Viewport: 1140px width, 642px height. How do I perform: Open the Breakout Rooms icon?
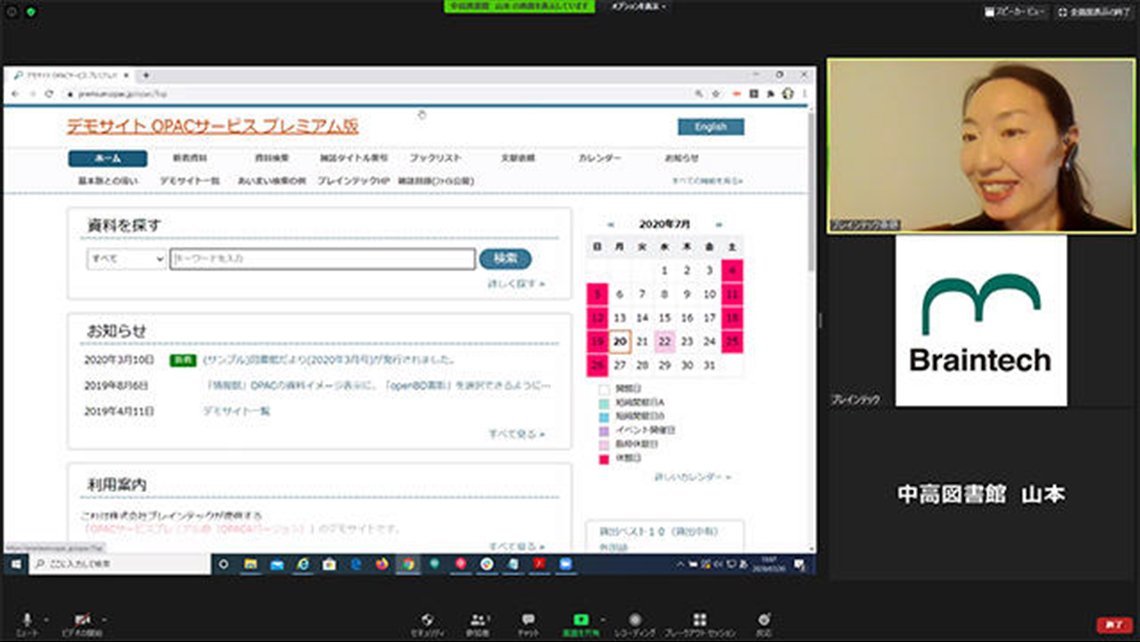click(x=700, y=620)
